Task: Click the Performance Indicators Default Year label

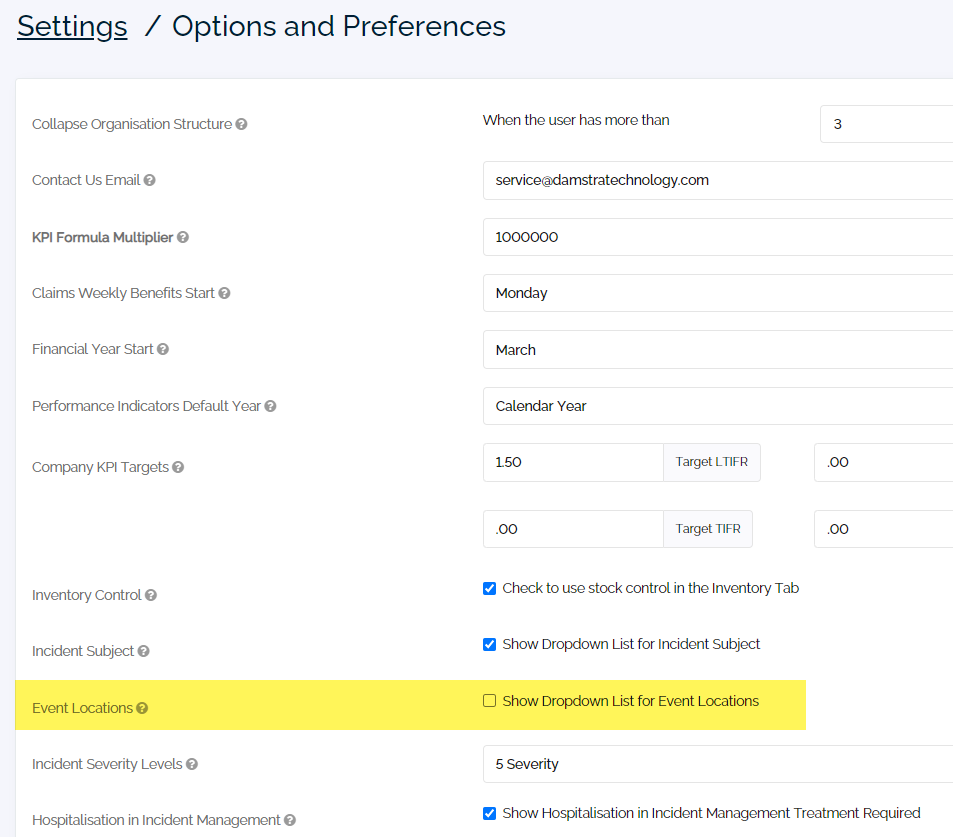Action: coord(146,406)
